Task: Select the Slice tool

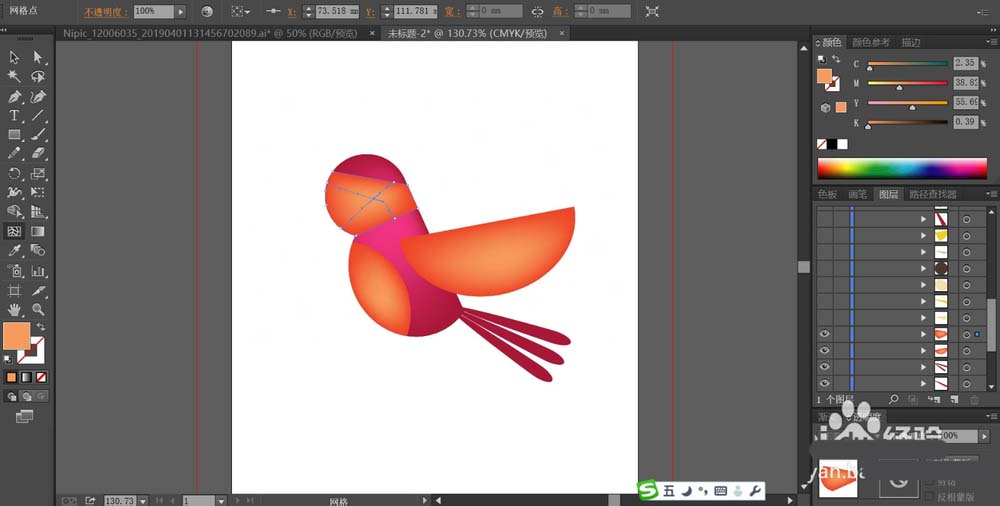Action: pos(38,290)
